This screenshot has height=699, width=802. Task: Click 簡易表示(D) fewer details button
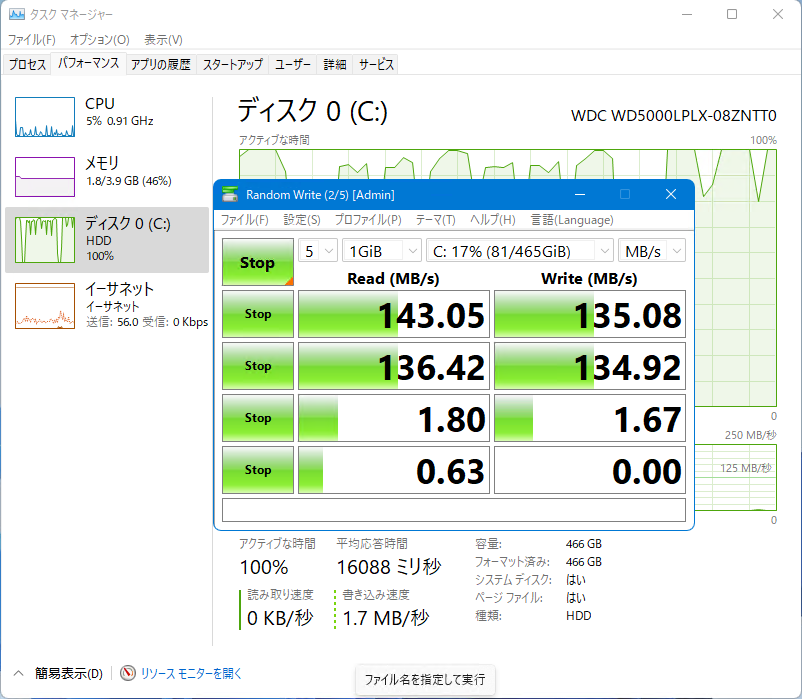tap(69, 673)
